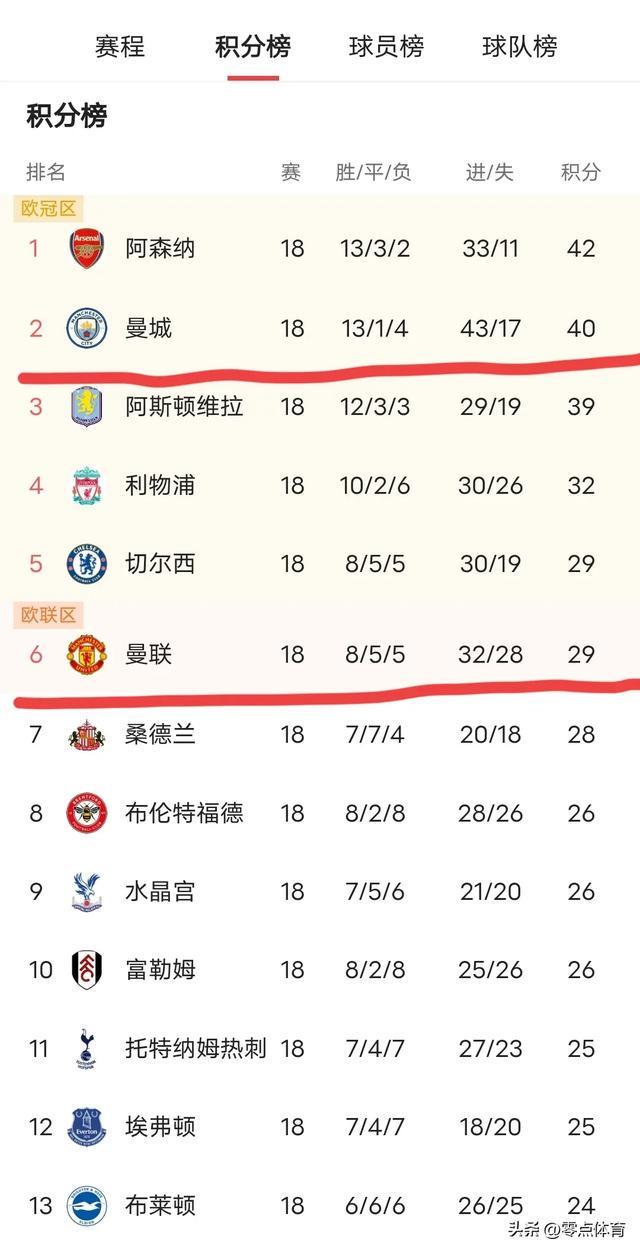Image resolution: width=640 pixels, height=1252 pixels.
Task: Click the Manchester United badge icon
Action: [88, 654]
